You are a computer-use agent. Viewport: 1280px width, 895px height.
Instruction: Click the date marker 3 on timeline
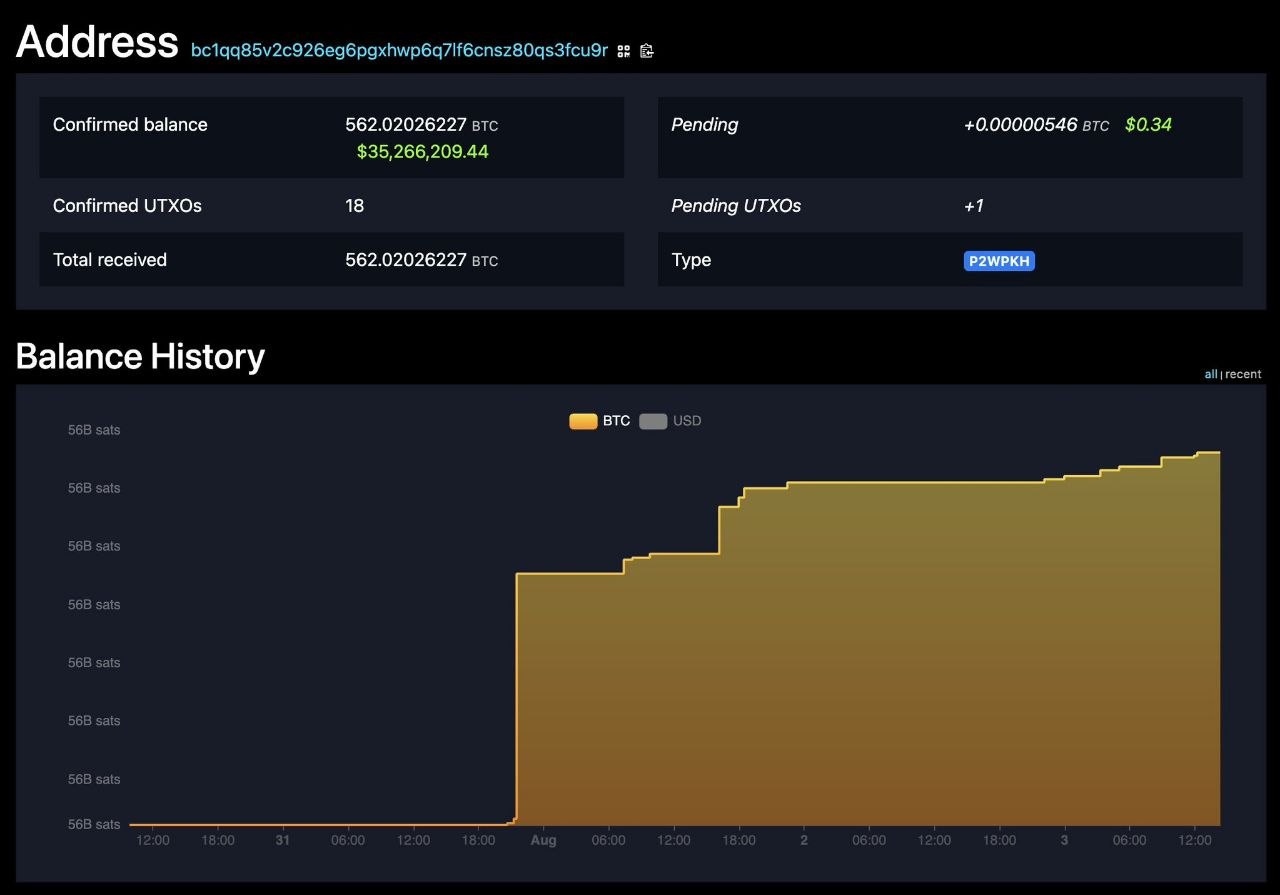[1064, 841]
